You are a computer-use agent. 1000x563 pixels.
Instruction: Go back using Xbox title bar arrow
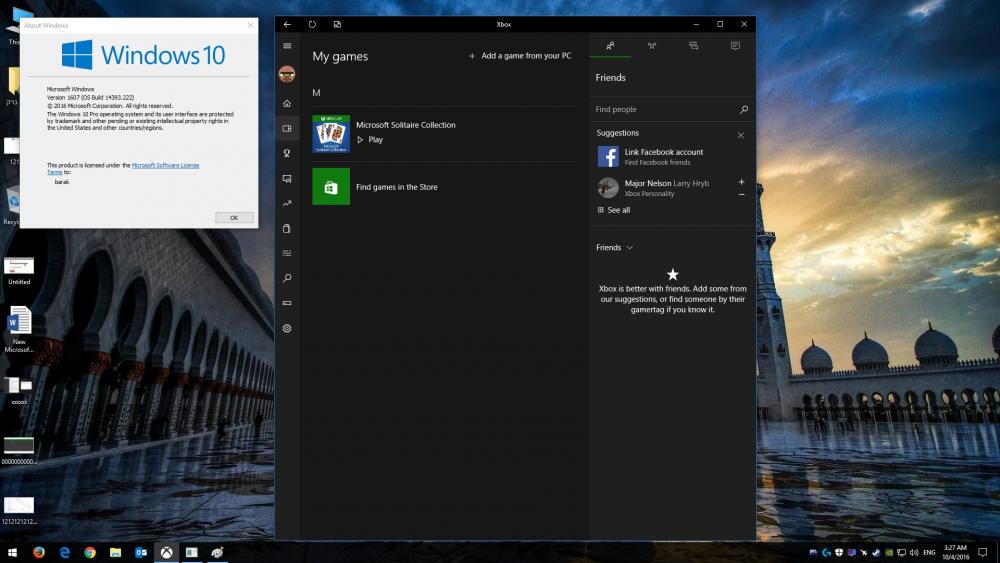tap(287, 24)
